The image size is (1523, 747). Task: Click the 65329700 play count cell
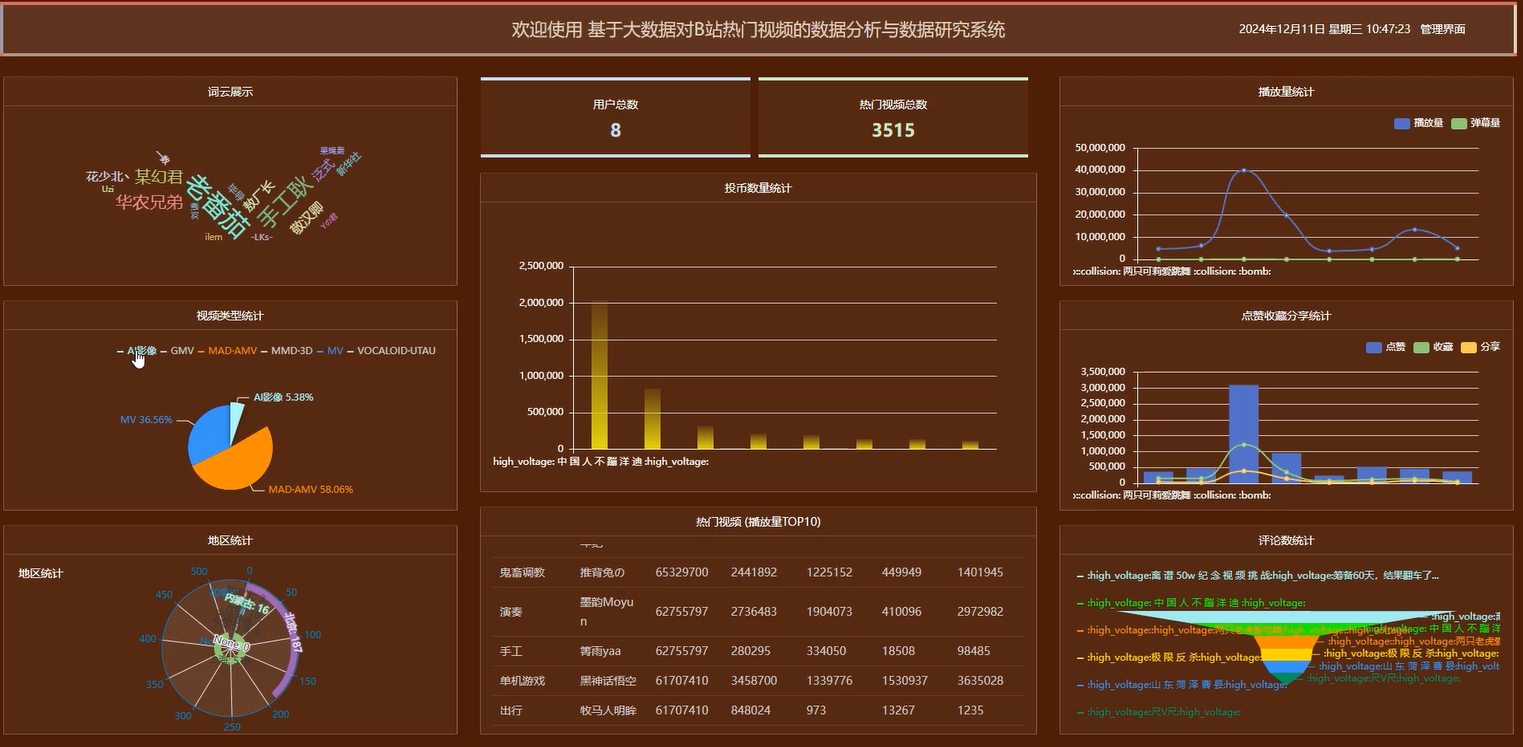point(682,573)
